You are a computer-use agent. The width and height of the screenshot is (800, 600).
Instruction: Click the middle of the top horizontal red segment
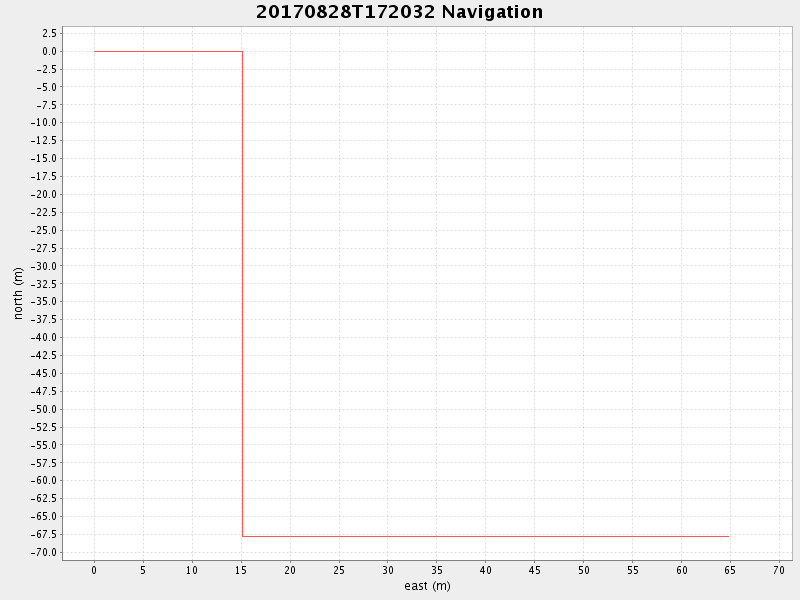click(x=168, y=51)
